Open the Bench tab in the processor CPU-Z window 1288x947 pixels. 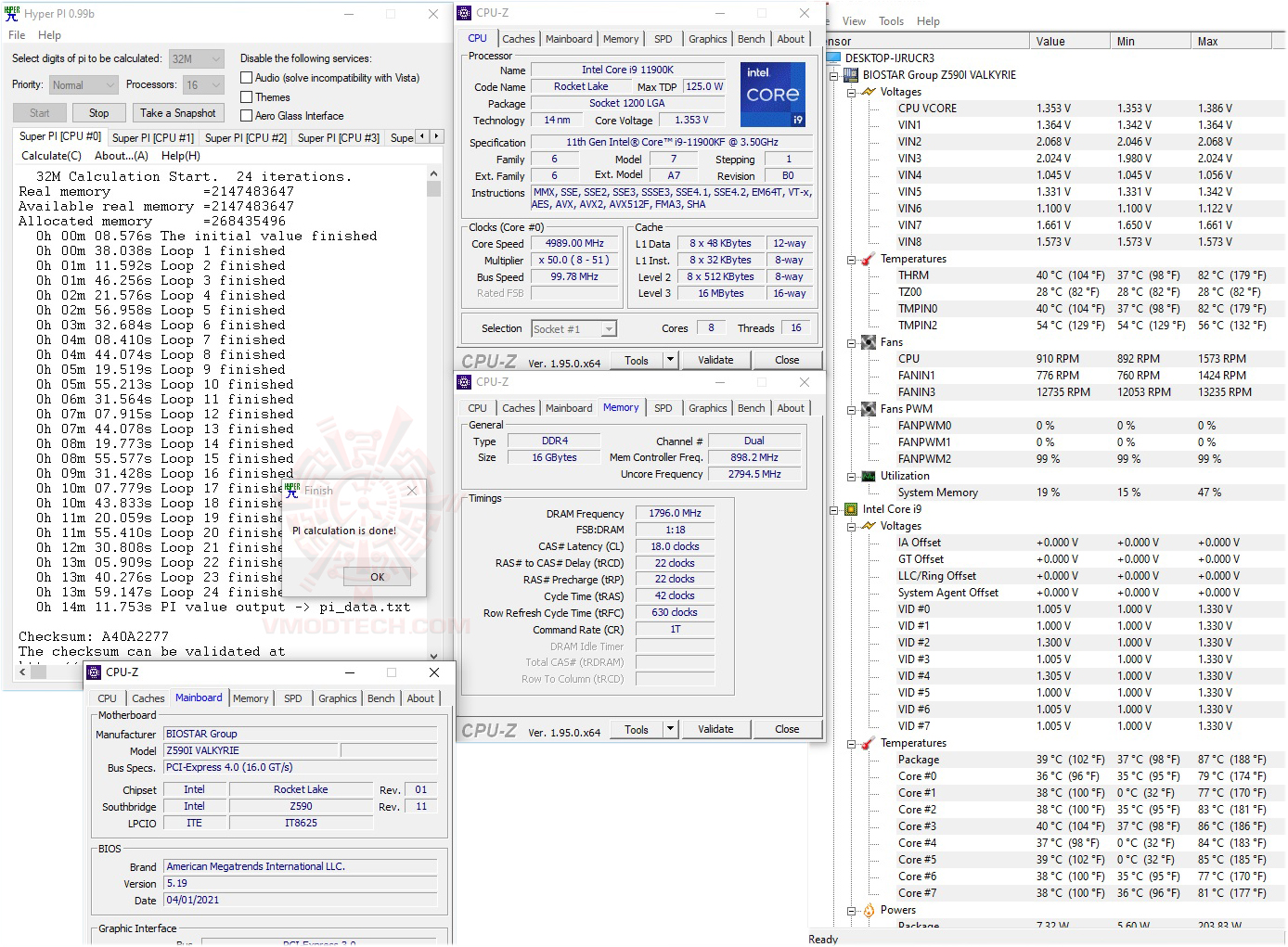[x=751, y=39]
